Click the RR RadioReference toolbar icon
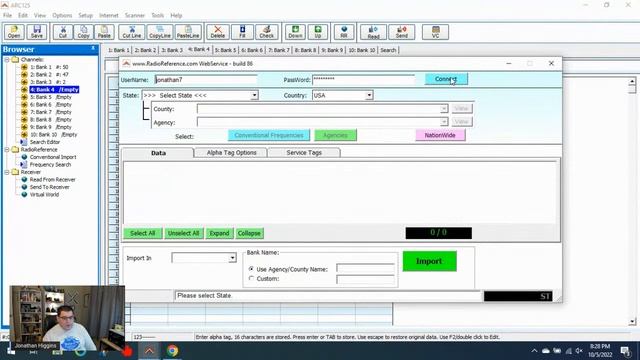This screenshot has height=360, width=640. coord(344,32)
